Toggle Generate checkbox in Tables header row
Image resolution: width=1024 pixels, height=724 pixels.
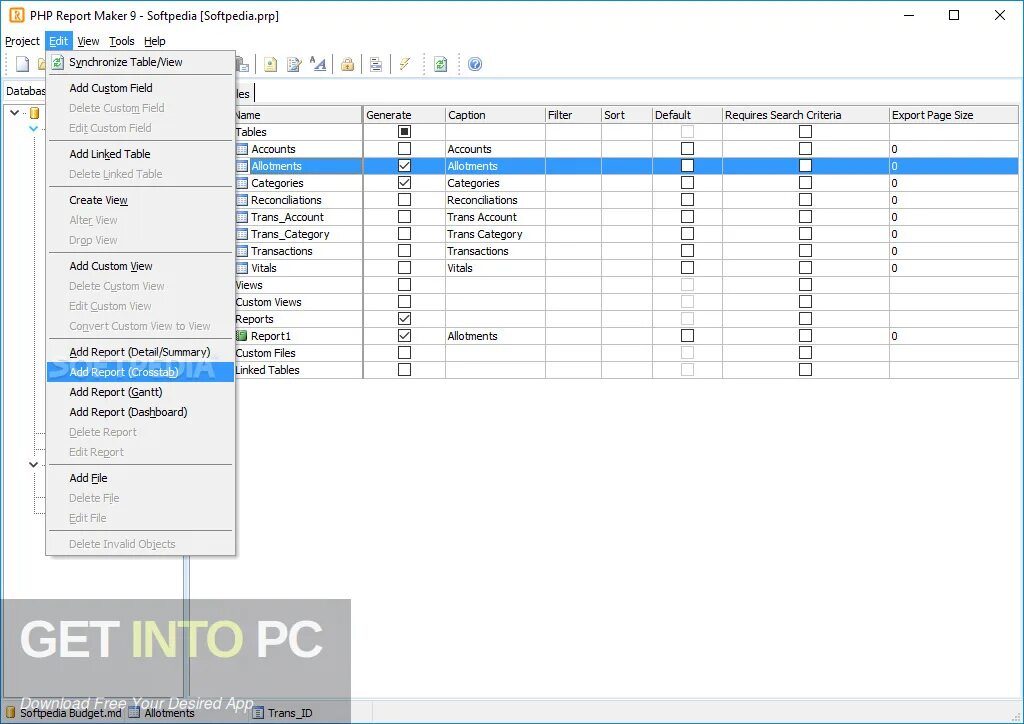(404, 132)
